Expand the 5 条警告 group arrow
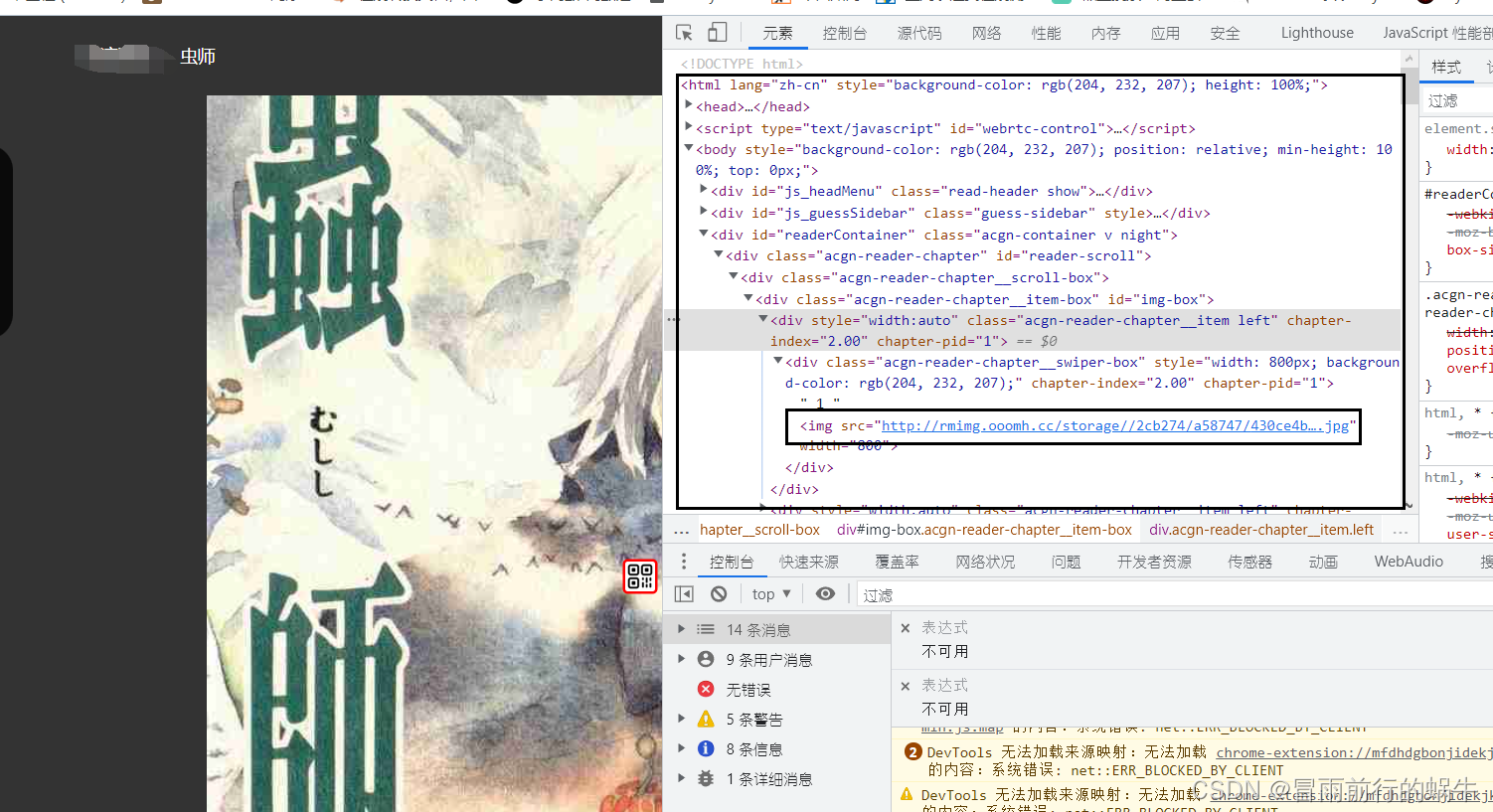The image size is (1493, 812). [x=681, y=719]
